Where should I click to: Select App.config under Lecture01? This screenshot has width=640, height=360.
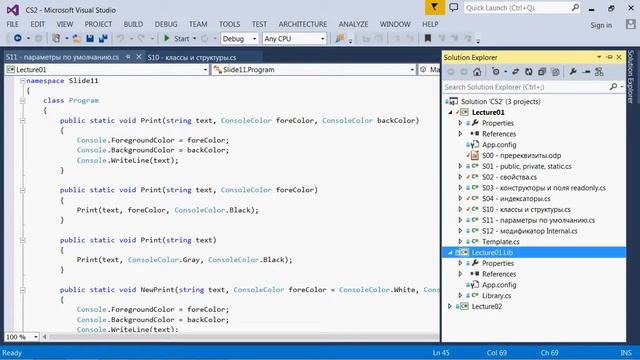click(x=499, y=144)
